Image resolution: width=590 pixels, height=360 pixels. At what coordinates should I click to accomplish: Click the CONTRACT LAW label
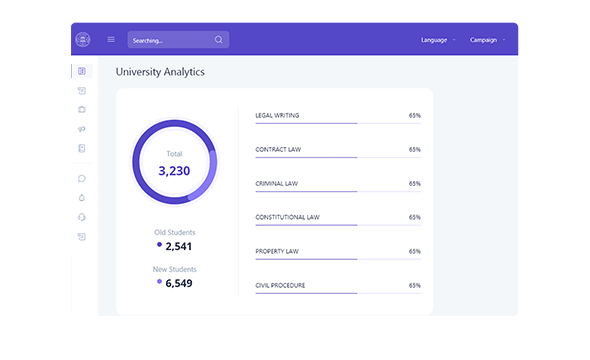pyautogui.click(x=278, y=149)
